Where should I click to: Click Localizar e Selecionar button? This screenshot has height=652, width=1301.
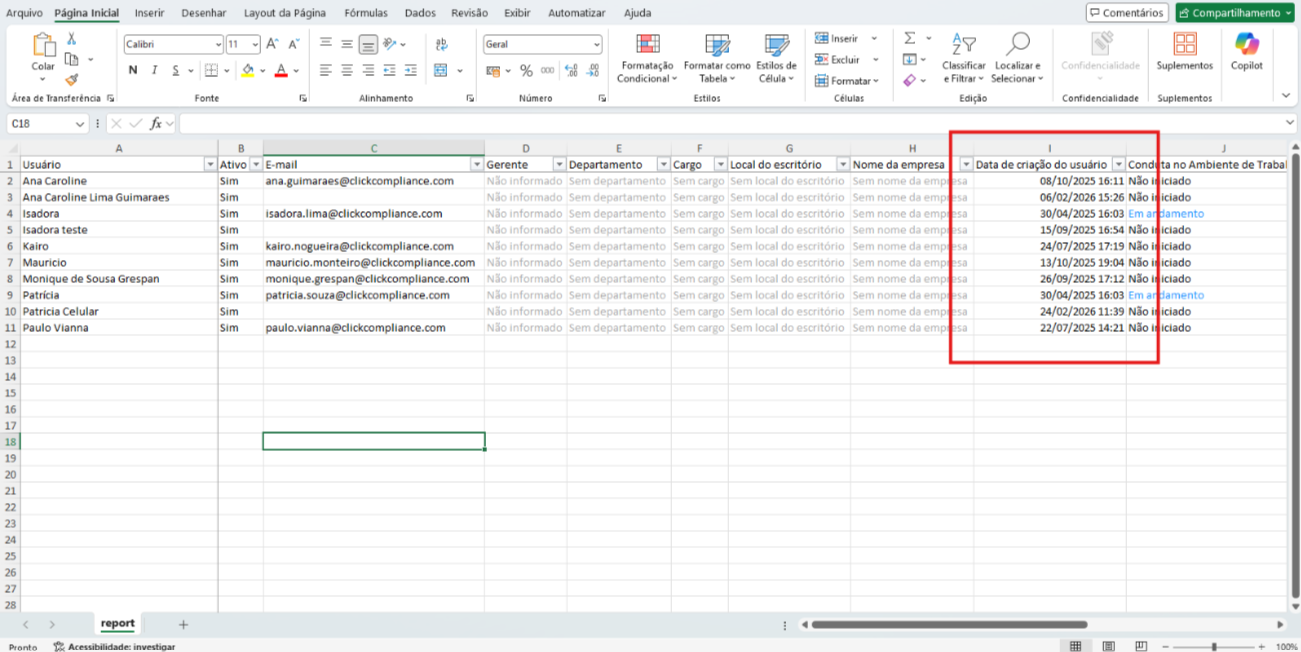(x=1018, y=58)
